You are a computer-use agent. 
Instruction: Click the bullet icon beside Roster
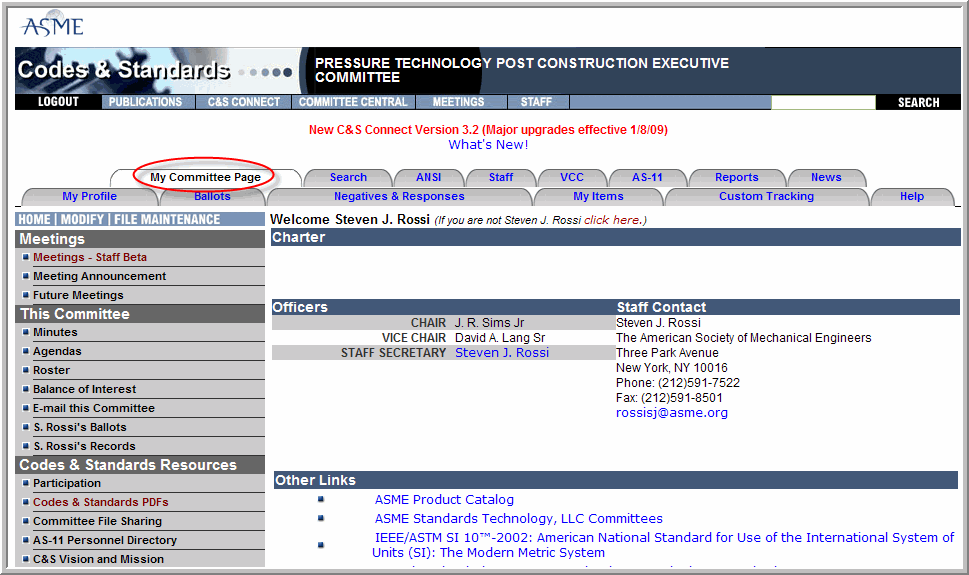click(25, 370)
